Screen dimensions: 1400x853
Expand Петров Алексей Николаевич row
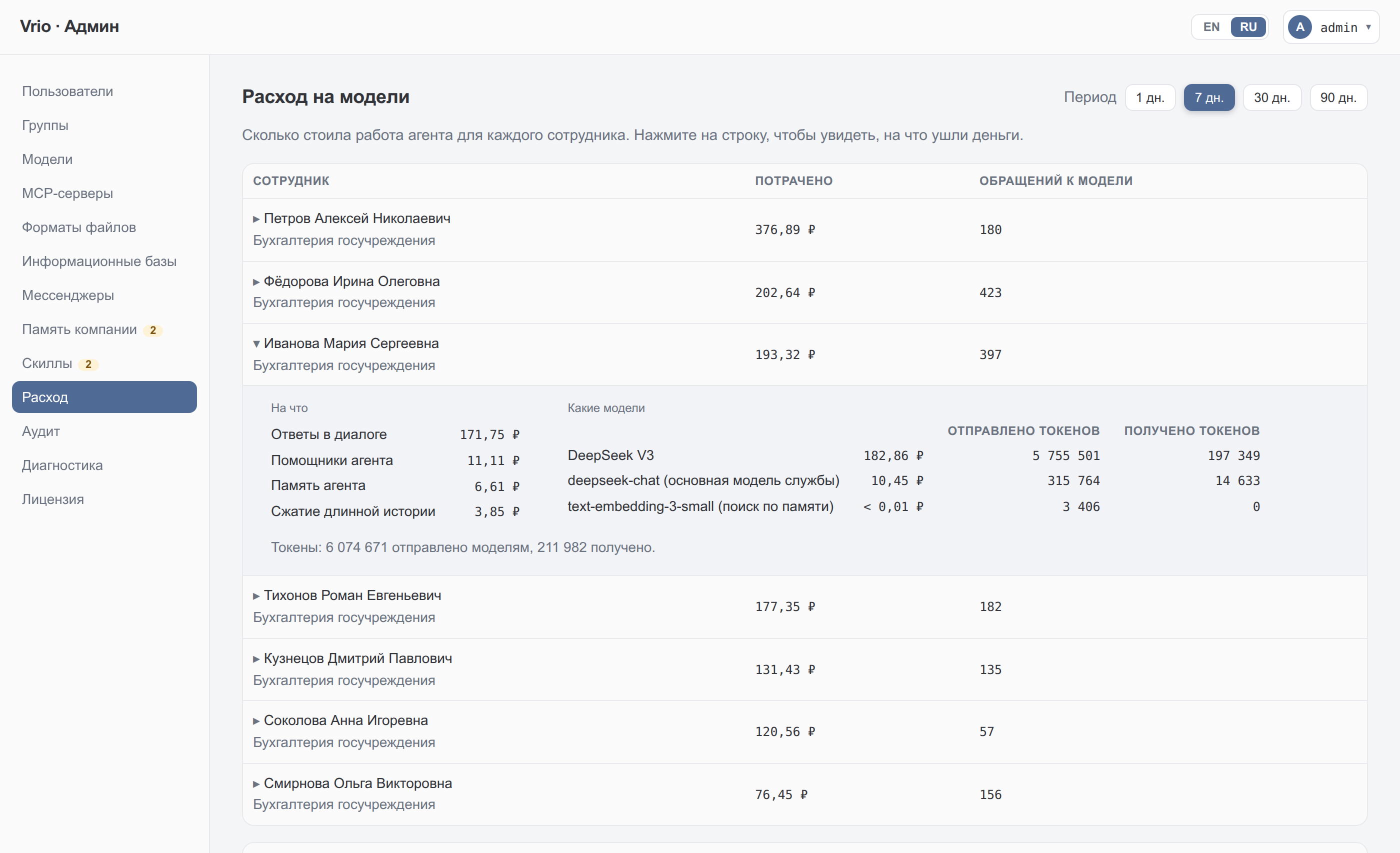804,229
